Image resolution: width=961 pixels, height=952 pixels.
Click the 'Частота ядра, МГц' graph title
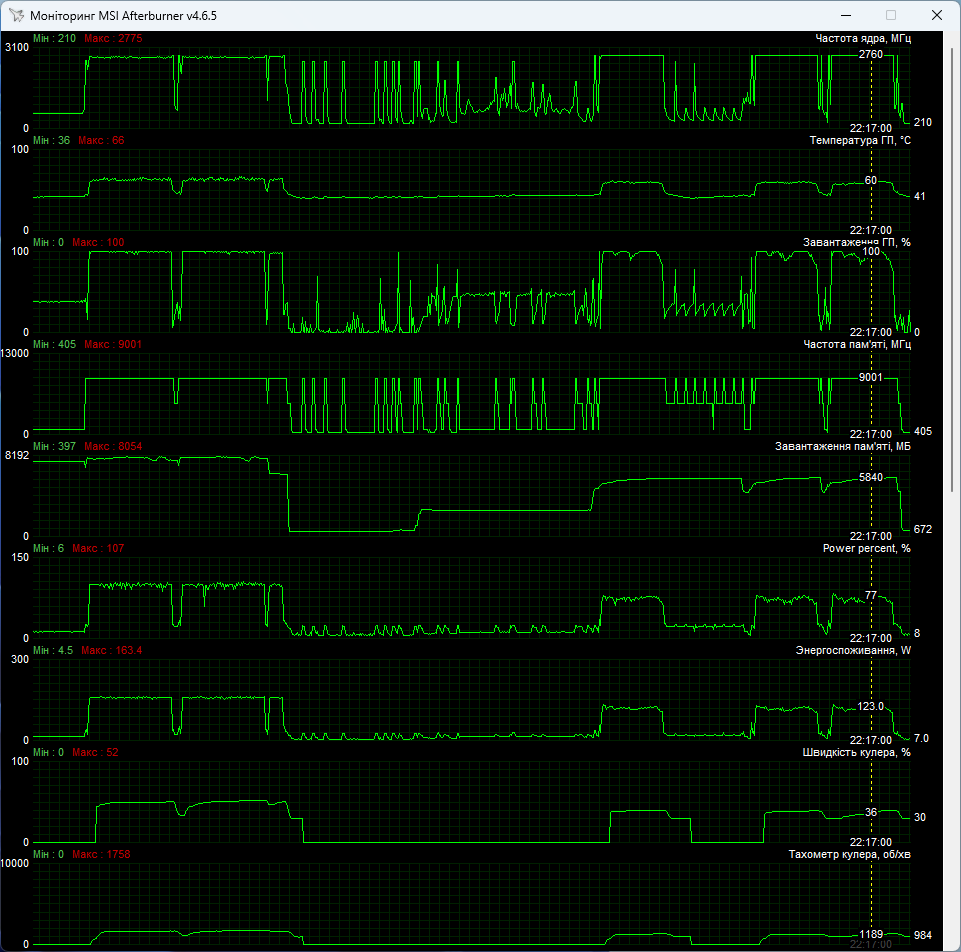(862, 38)
